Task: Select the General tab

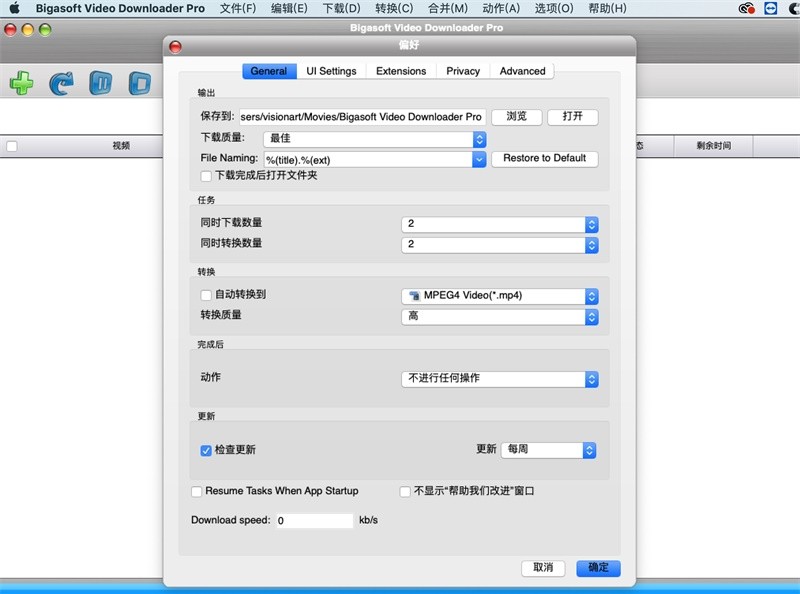Action: tap(269, 71)
